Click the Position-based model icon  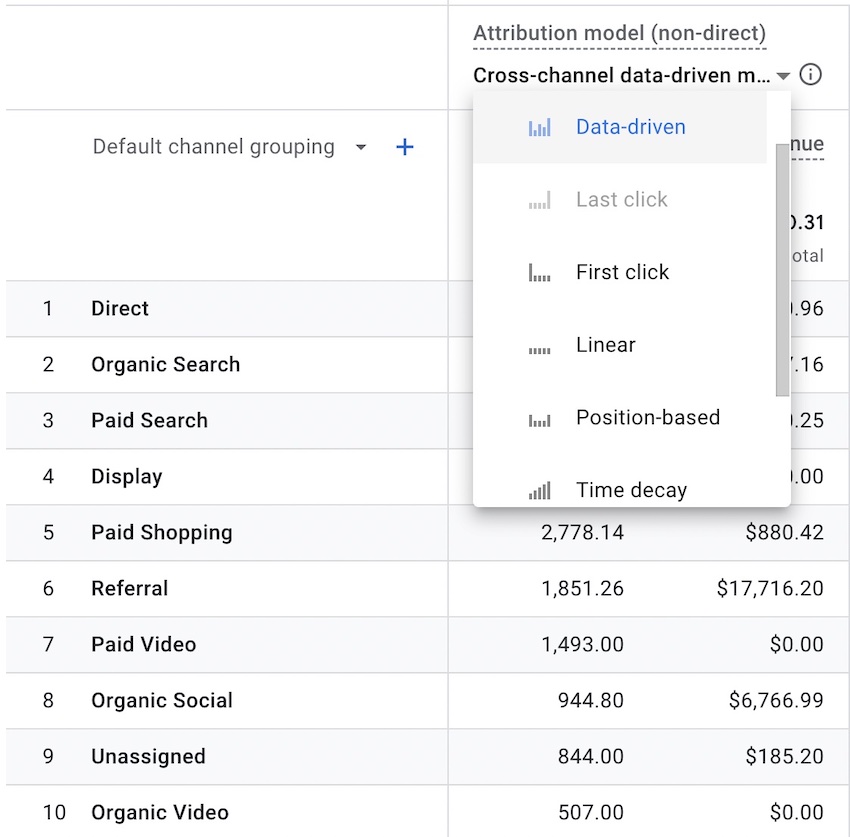(x=539, y=418)
